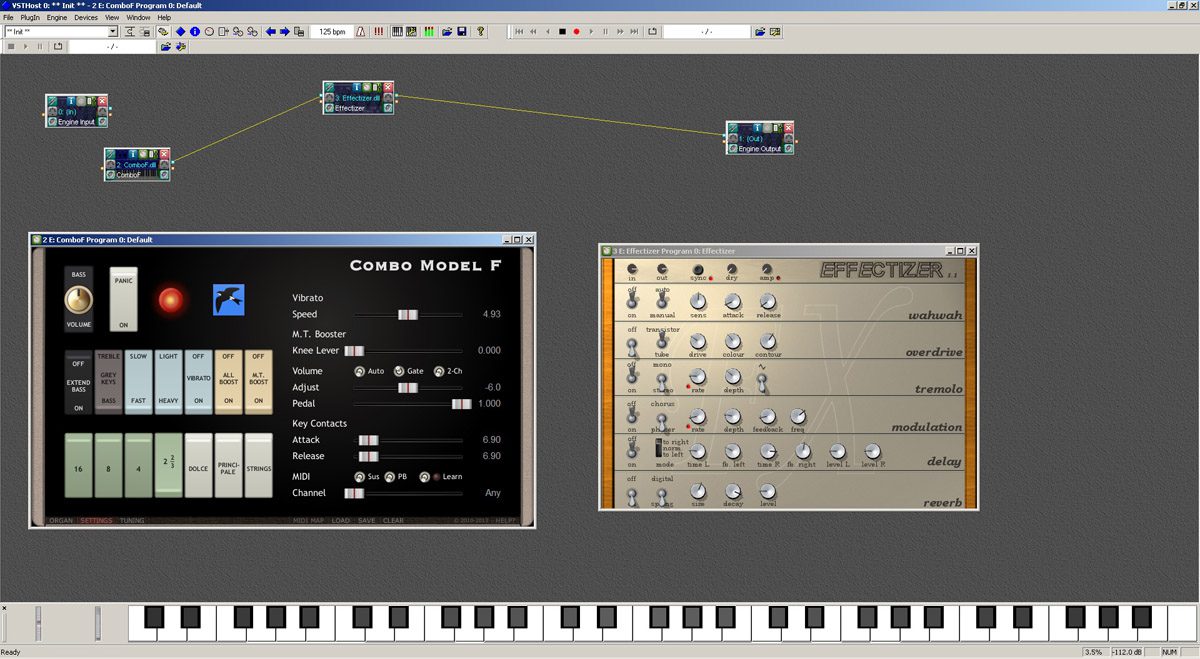The image size is (1200, 659).
Task: Click the floppy disk save icon
Action: [x=461, y=32]
